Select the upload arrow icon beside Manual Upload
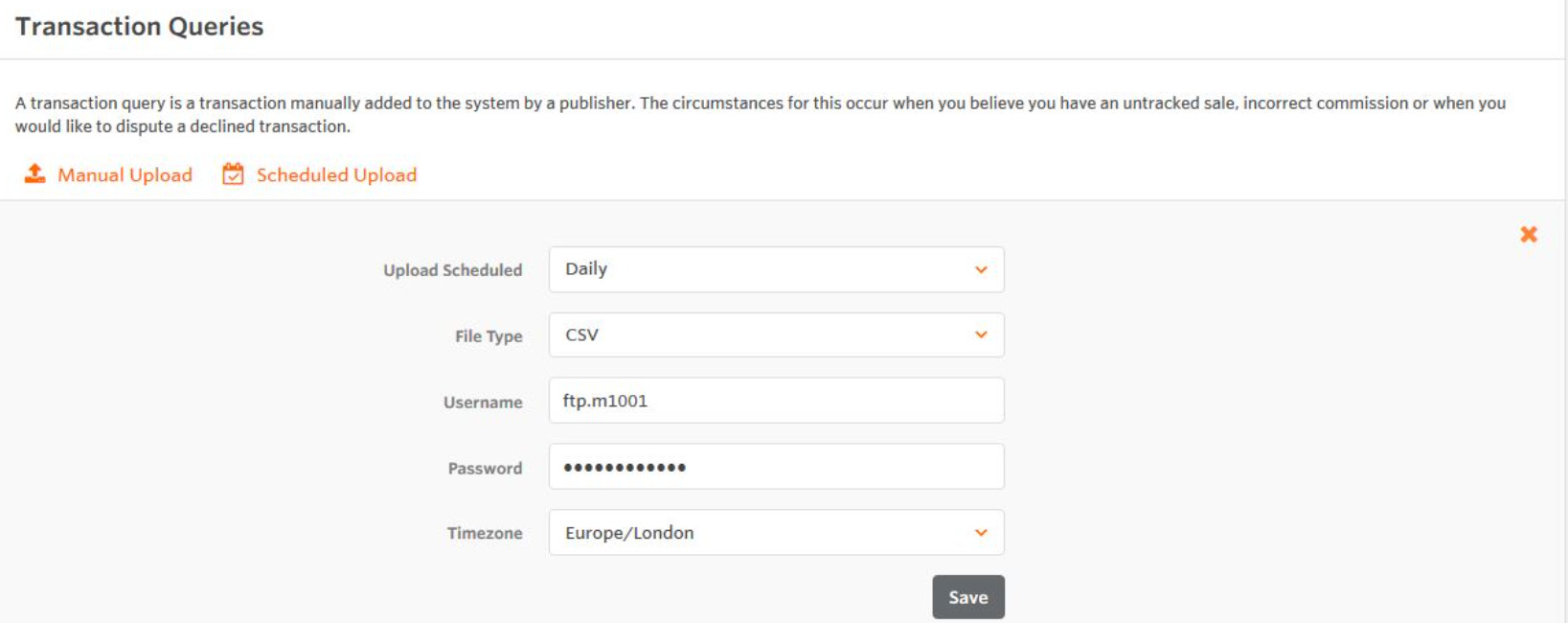Screen dimensions: 1568x623 [36, 173]
